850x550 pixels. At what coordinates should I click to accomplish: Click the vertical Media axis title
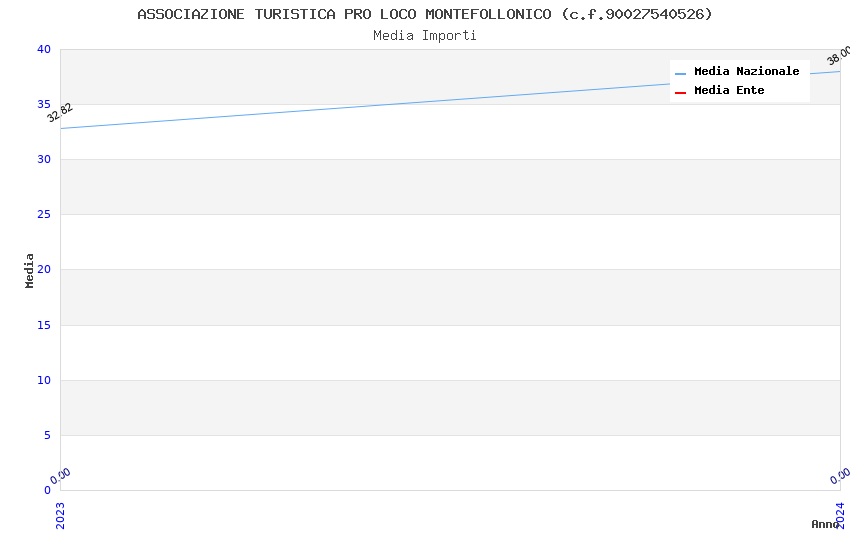pyautogui.click(x=29, y=270)
